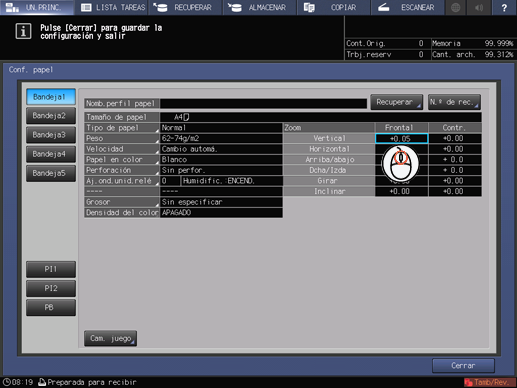Viewport: 517px width, 388px height.
Task: Select the PI1 tray
Action: pyautogui.click(x=51, y=269)
